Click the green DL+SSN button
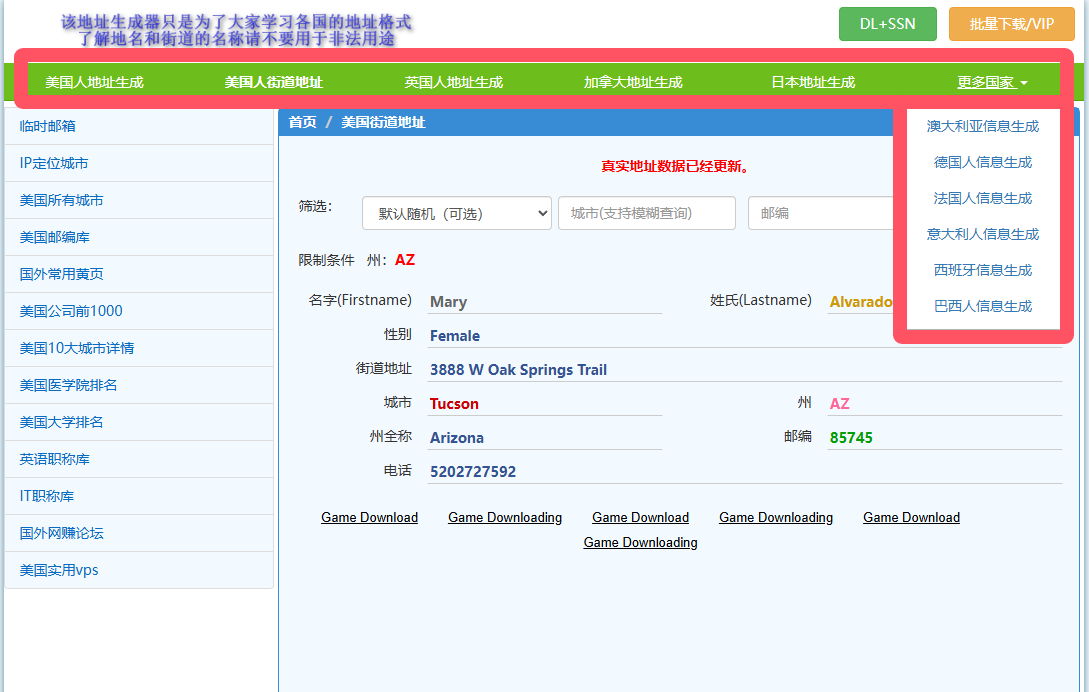The height and width of the screenshot is (692, 1089). coord(887,23)
